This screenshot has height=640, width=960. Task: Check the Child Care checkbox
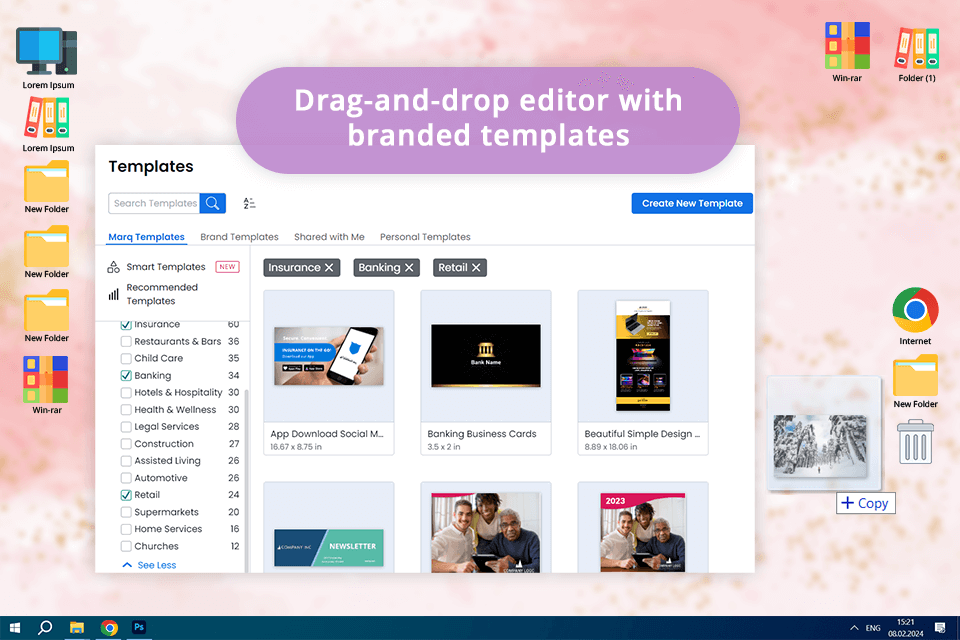click(126, 358)
